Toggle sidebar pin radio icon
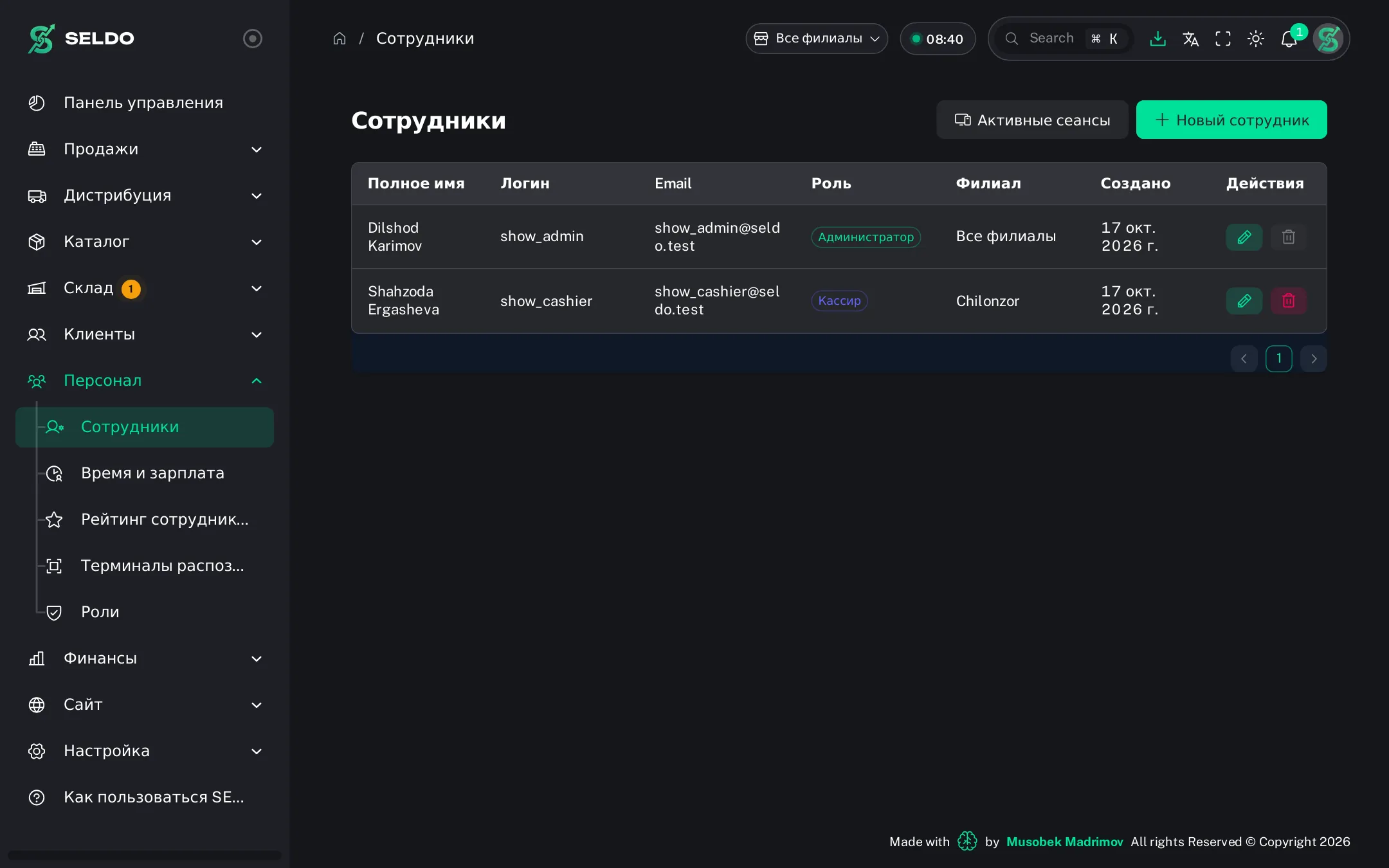The width and height of the screenshot is (1389, 868). point(253,39)
